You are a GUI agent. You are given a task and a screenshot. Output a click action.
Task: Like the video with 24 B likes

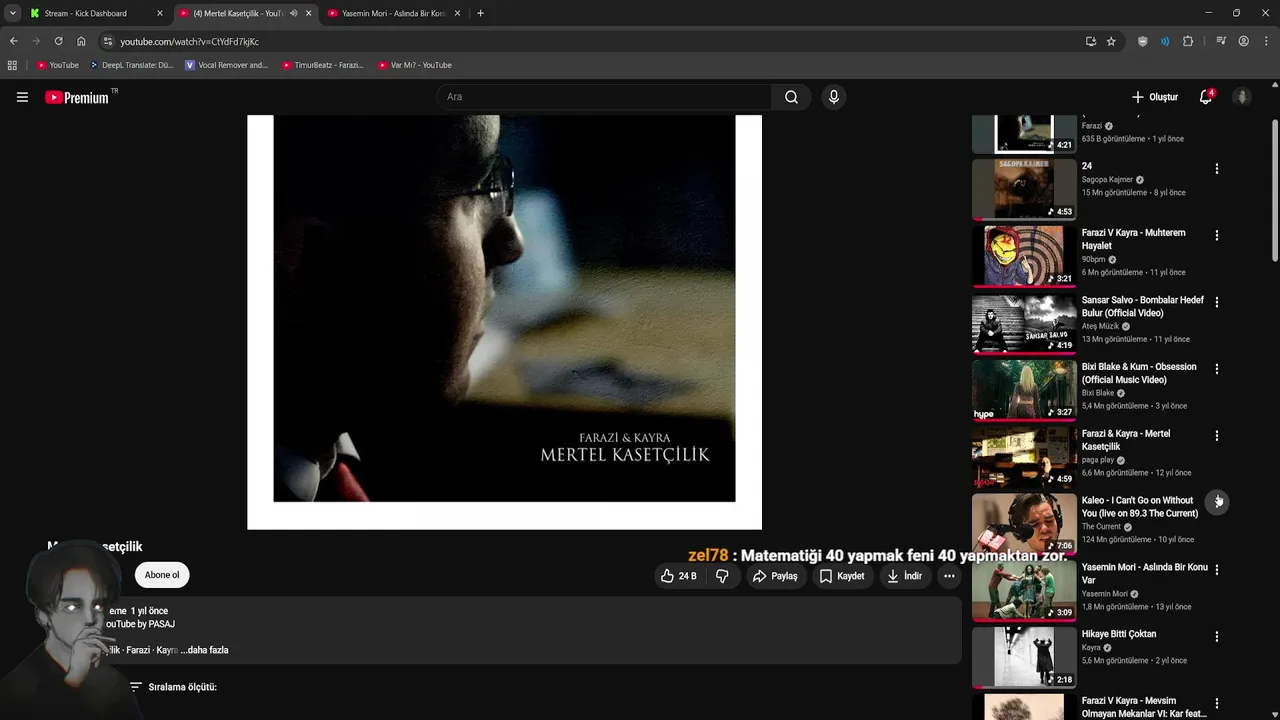pos(679,576)
